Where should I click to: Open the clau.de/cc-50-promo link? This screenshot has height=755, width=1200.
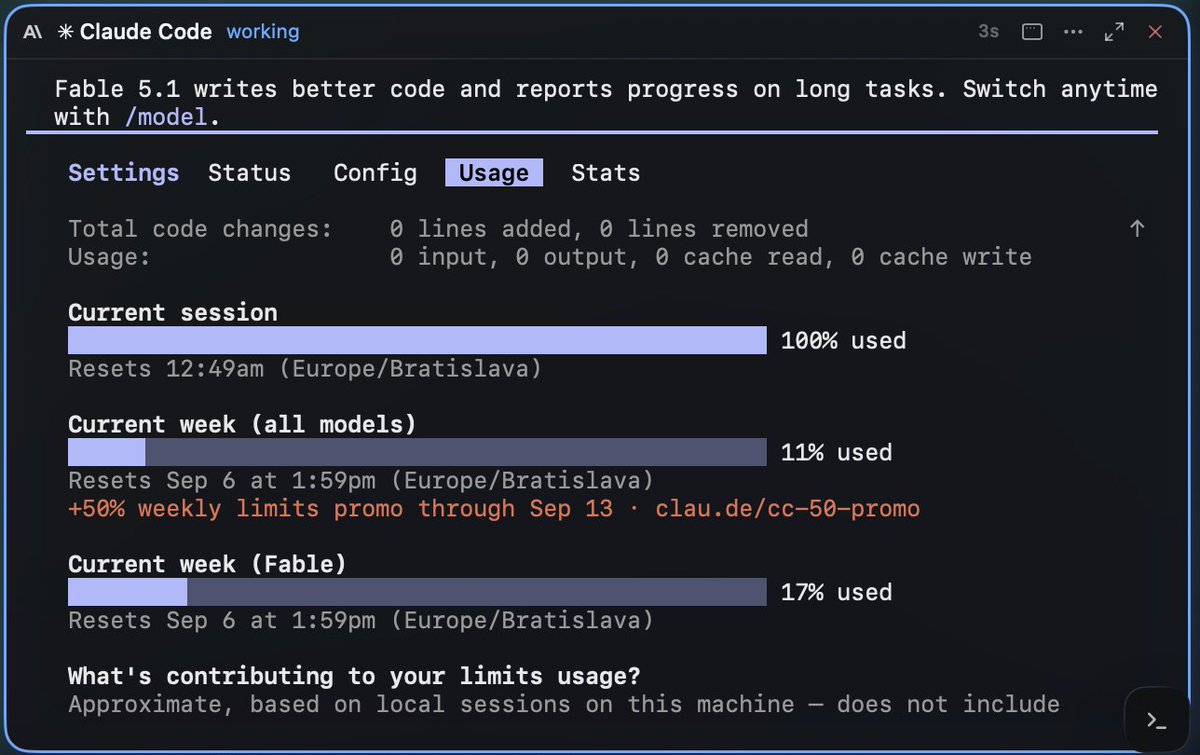coord(787,509)
